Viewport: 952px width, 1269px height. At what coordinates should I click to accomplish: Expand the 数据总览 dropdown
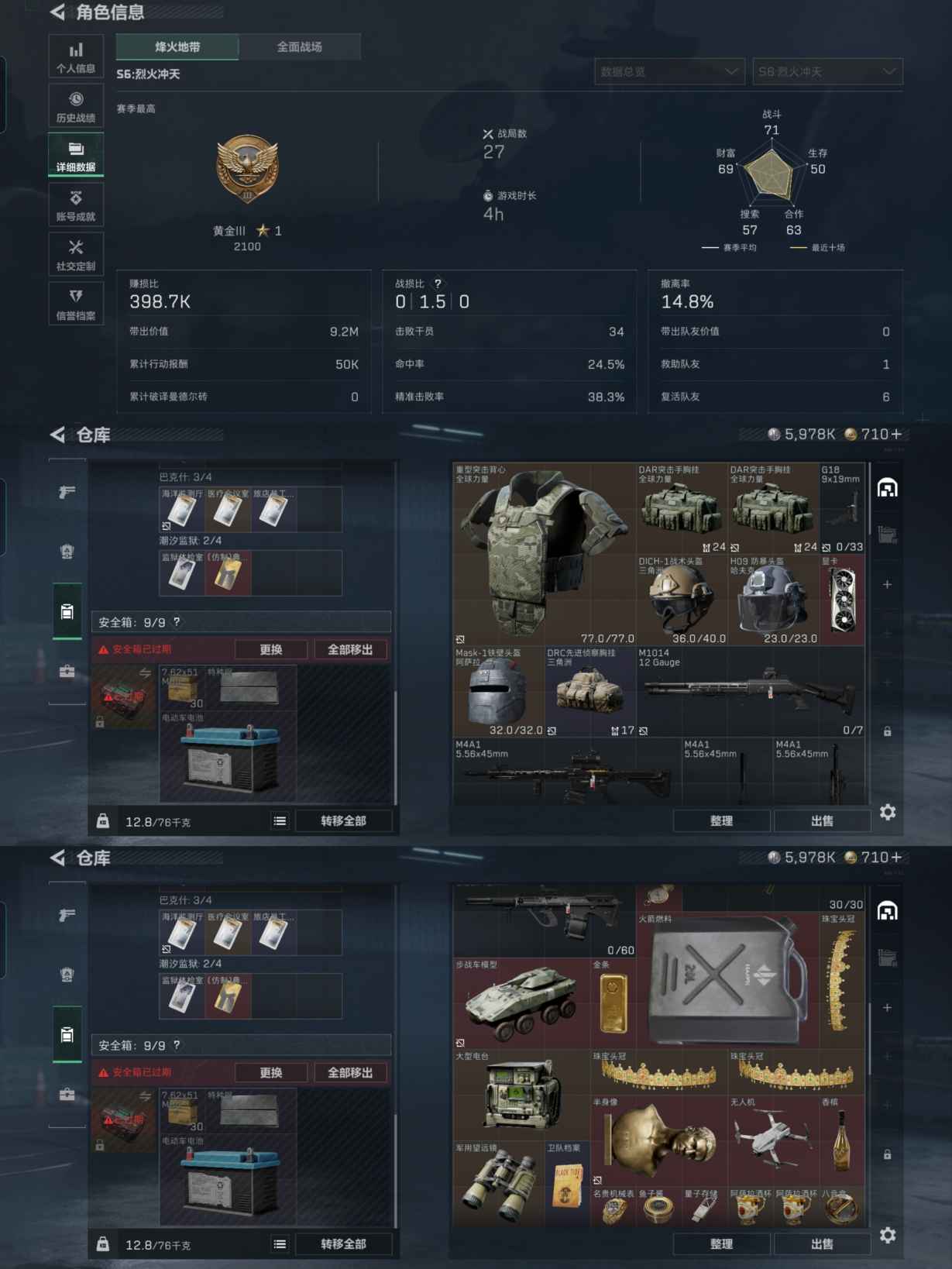click(669, 71)
